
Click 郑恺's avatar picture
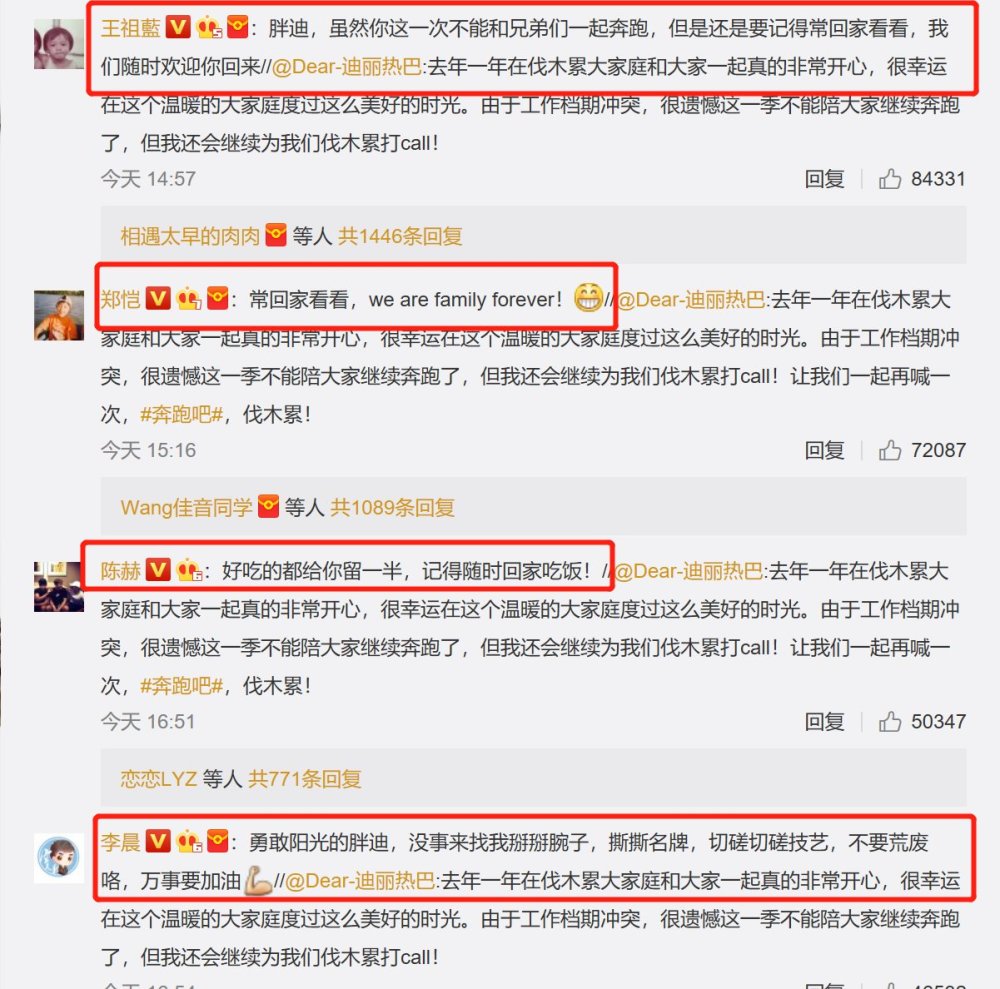tap(59, 316)
